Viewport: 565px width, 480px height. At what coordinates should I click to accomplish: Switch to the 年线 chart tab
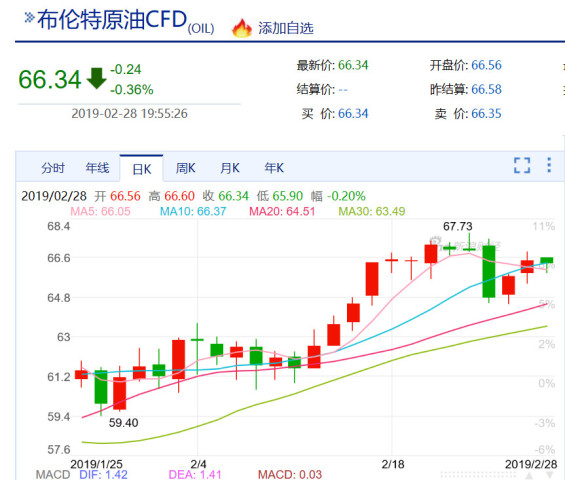[97, 168]
